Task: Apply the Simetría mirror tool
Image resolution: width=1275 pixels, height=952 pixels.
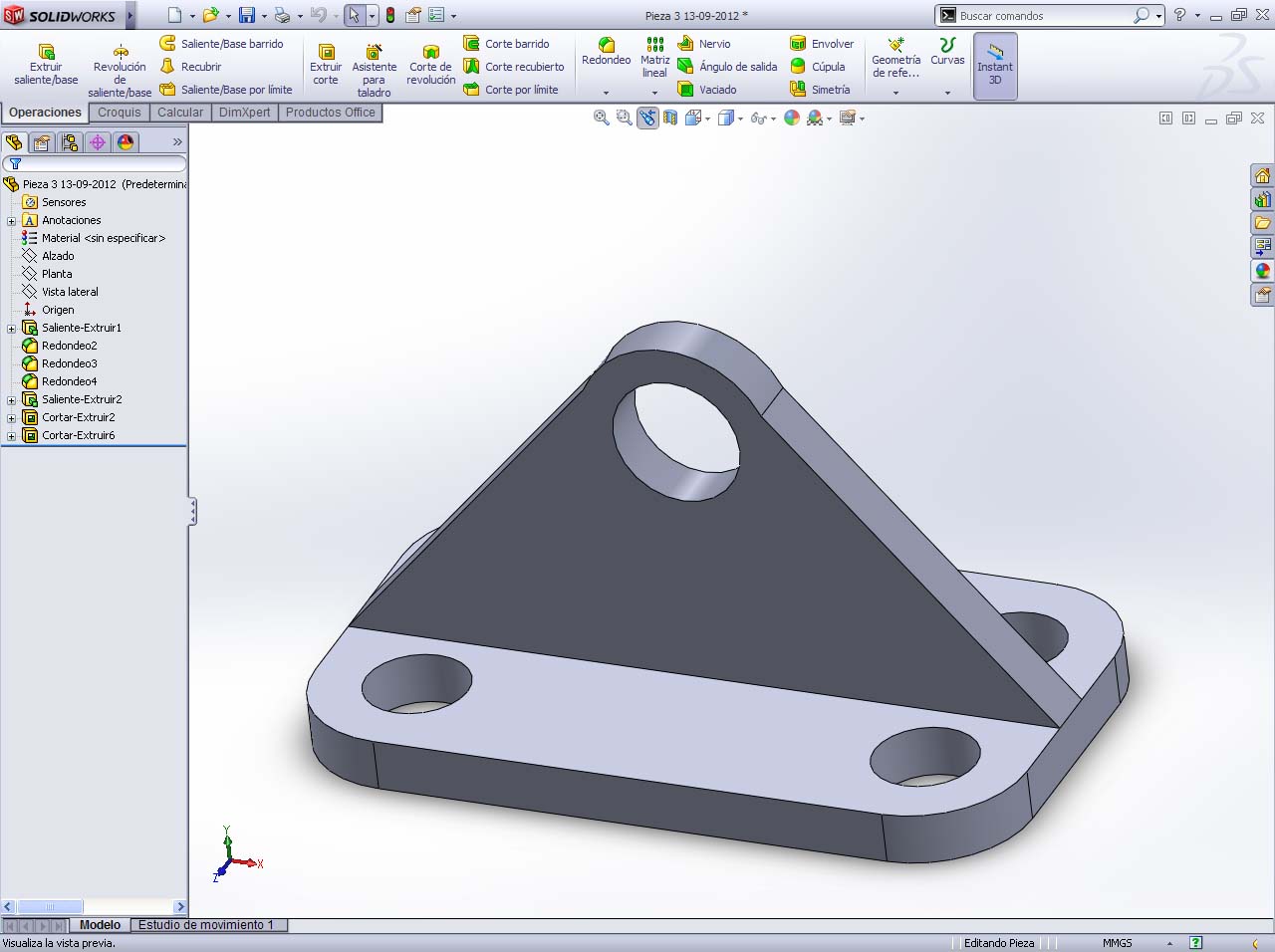Action: coord(820,90)
